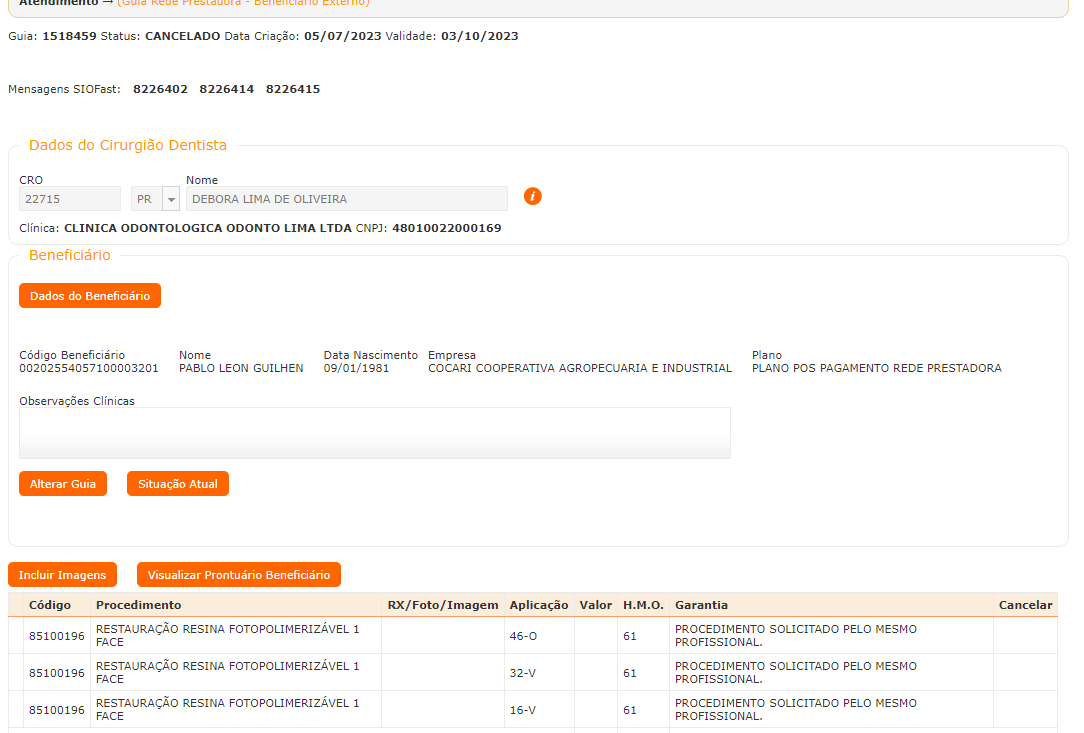Open SIOFast message 8226414

[227, 89]
